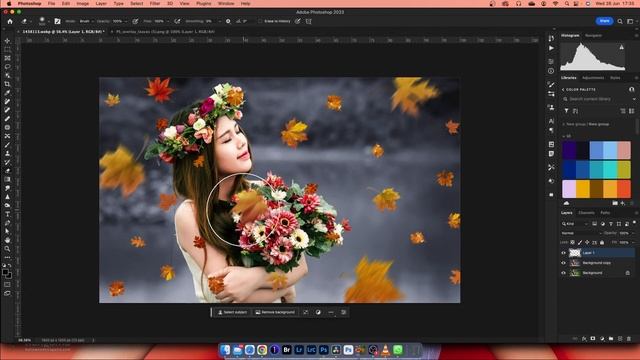Switch to the Navigator tab

coord(593,36)
